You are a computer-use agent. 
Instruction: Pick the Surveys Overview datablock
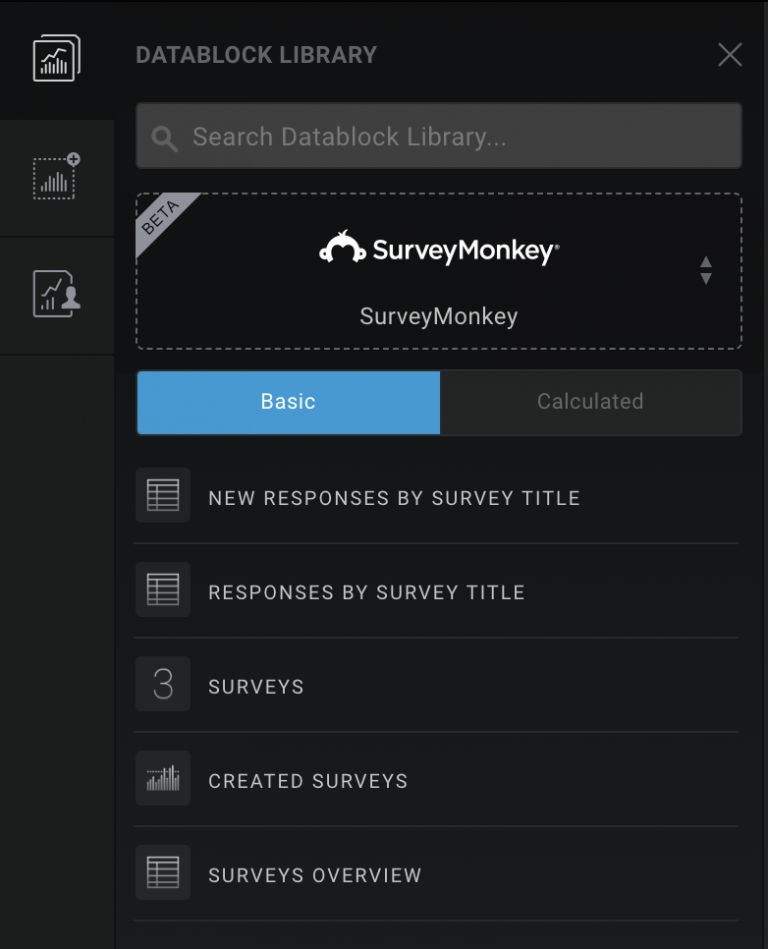point(315,875)
